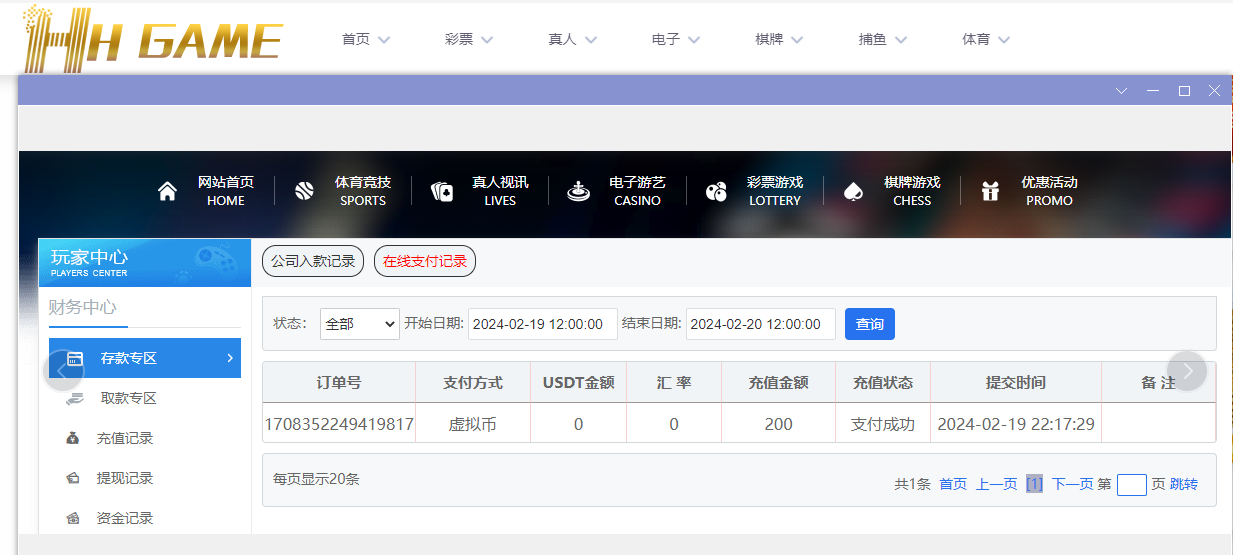The image size is (1233, 555).
Task: Click the casino icon for 电子游艺
Action: tap(578, 191)
